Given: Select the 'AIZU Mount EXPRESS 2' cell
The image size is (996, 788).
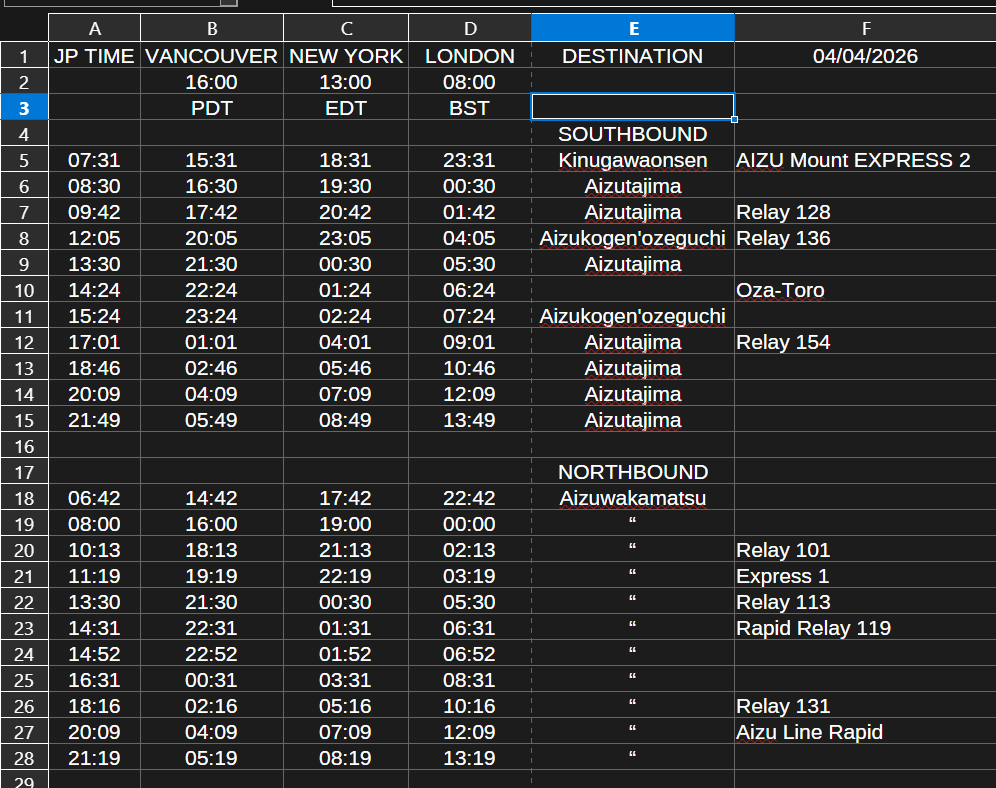Looking at the screenshot, I should point(866,160).
